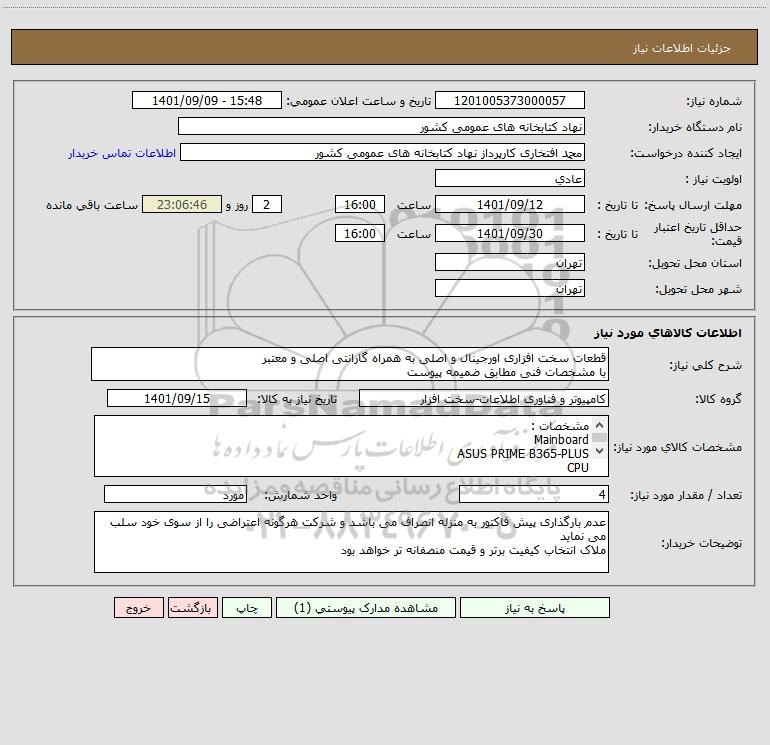Select need number field 1201005373000057
The image size is (770, 745).
pyautogui.click(x=510, y=101)
